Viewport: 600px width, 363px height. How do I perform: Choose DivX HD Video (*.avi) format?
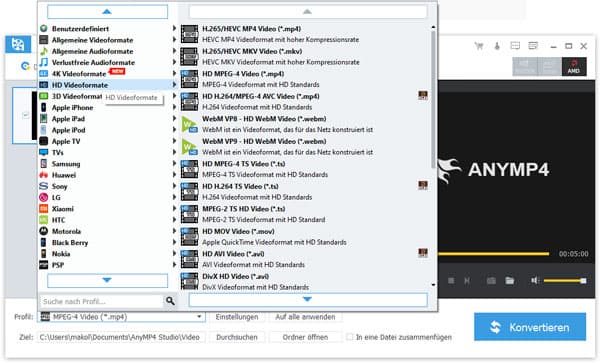click(x=305, y=281)
